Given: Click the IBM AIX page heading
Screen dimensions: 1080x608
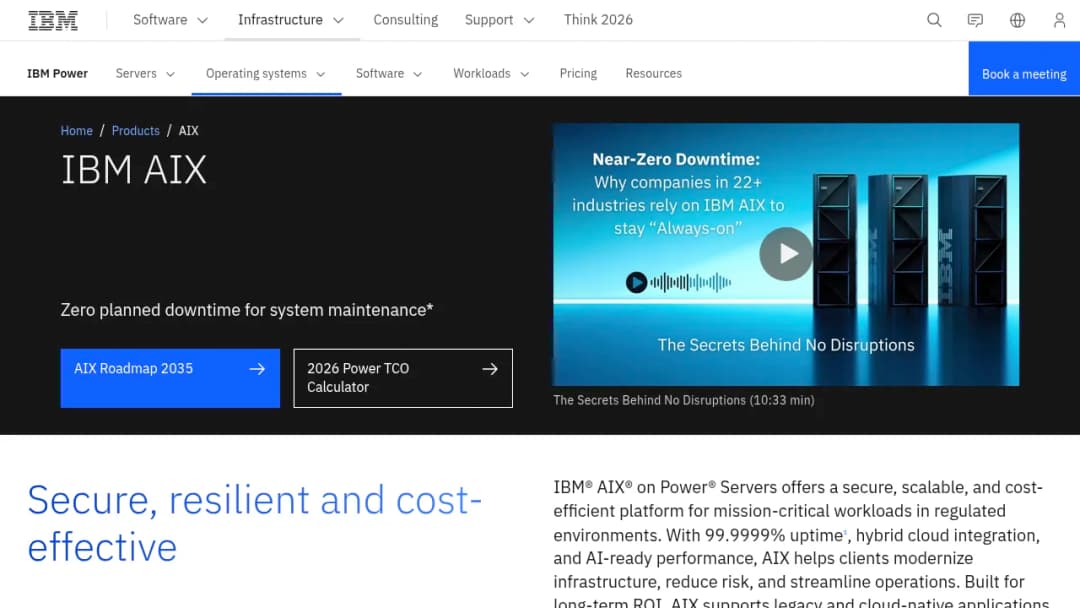Looking at the screenshot, I should click(134, 169).
